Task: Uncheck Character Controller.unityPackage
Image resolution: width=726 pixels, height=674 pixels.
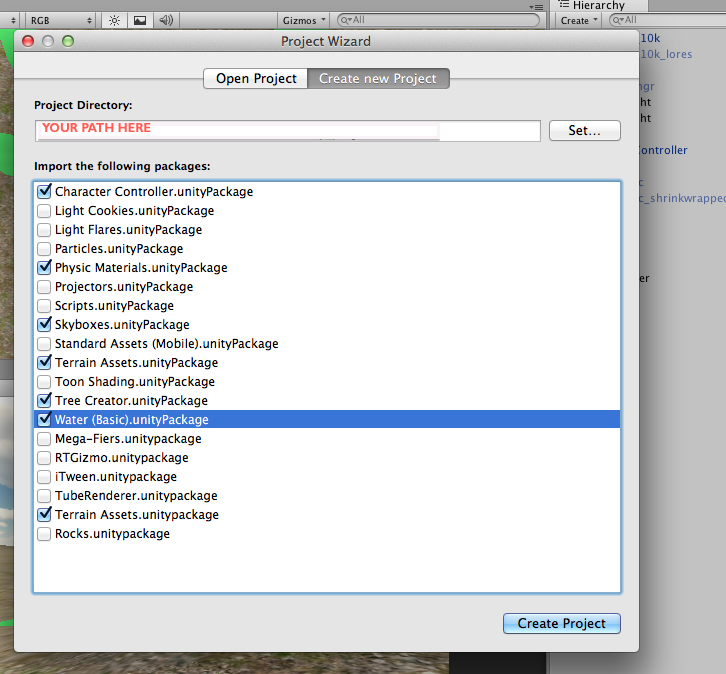Action: click(44, 191)
